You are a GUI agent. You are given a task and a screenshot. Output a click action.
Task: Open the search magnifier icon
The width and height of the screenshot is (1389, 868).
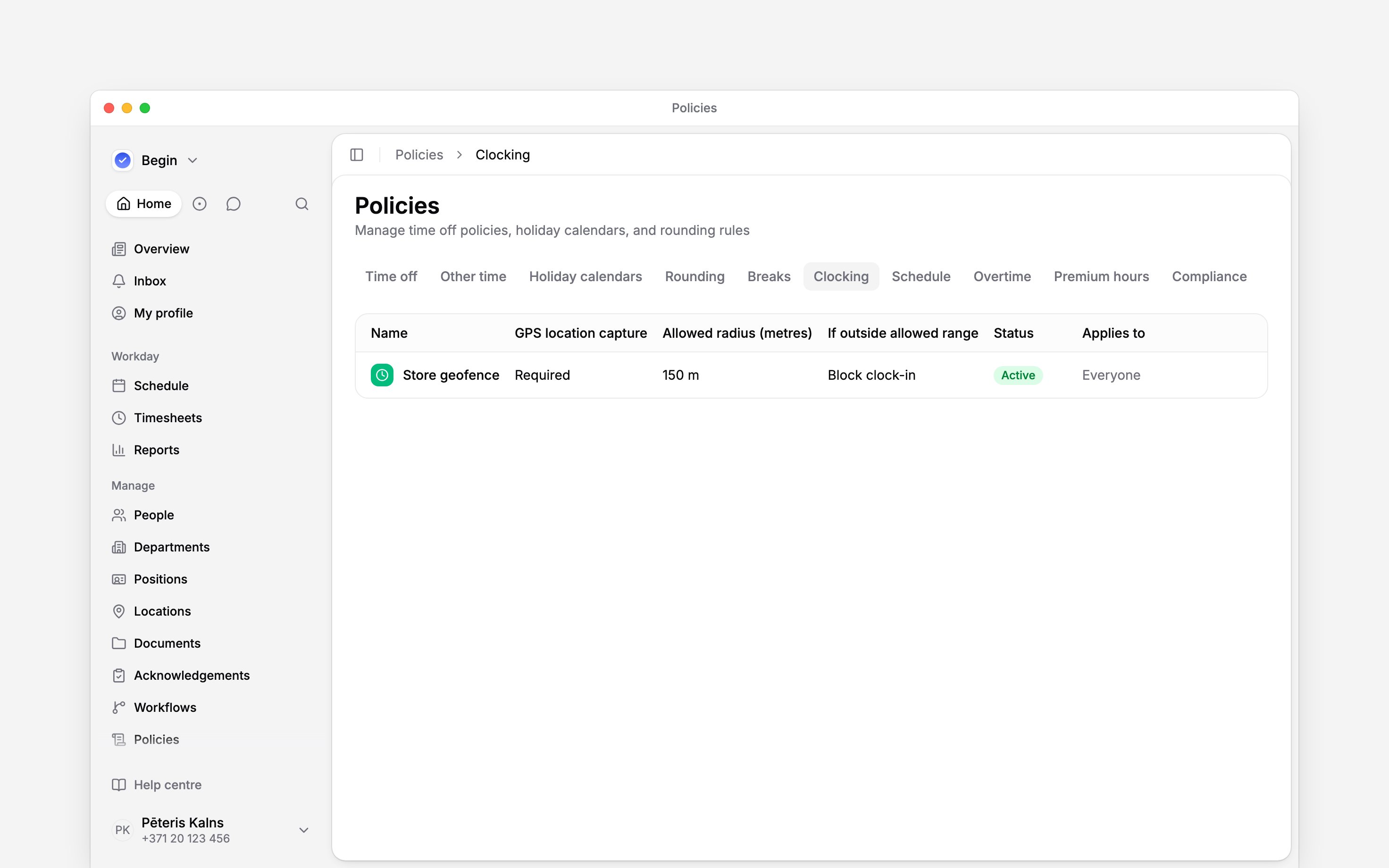(302, 204)
